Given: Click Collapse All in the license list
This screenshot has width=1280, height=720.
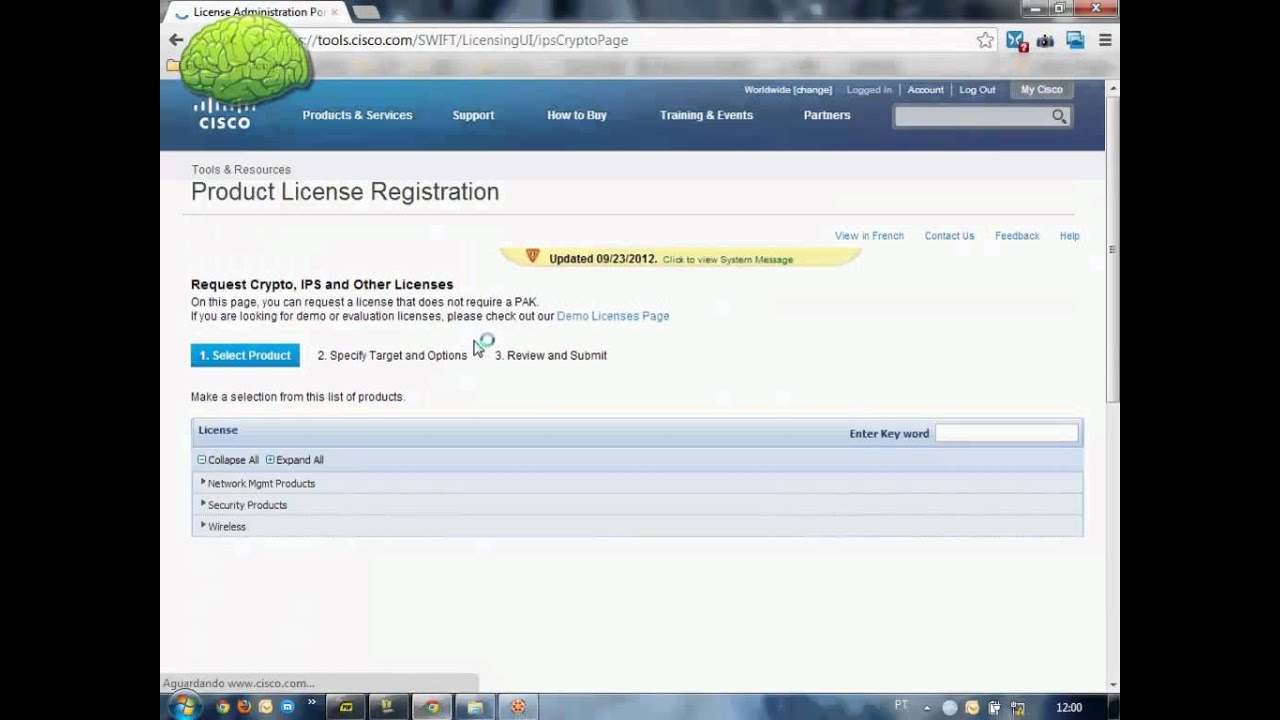Looking at the screenshot, I should click(x=233, y=460).
